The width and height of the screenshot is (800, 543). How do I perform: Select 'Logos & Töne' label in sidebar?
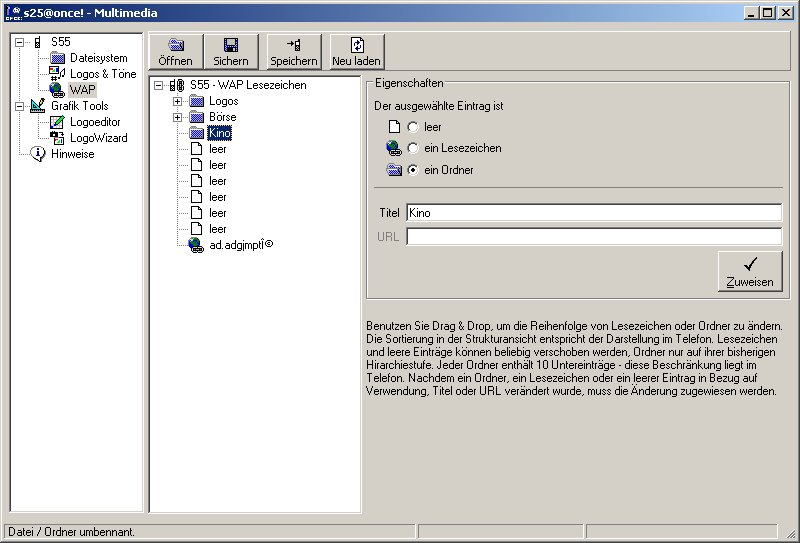[103, 74]
